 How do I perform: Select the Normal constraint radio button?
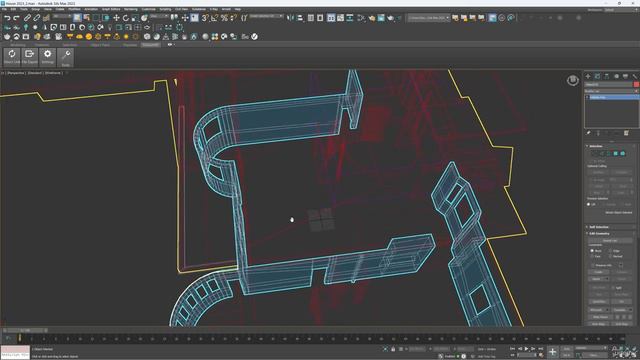tap(611, 256)
